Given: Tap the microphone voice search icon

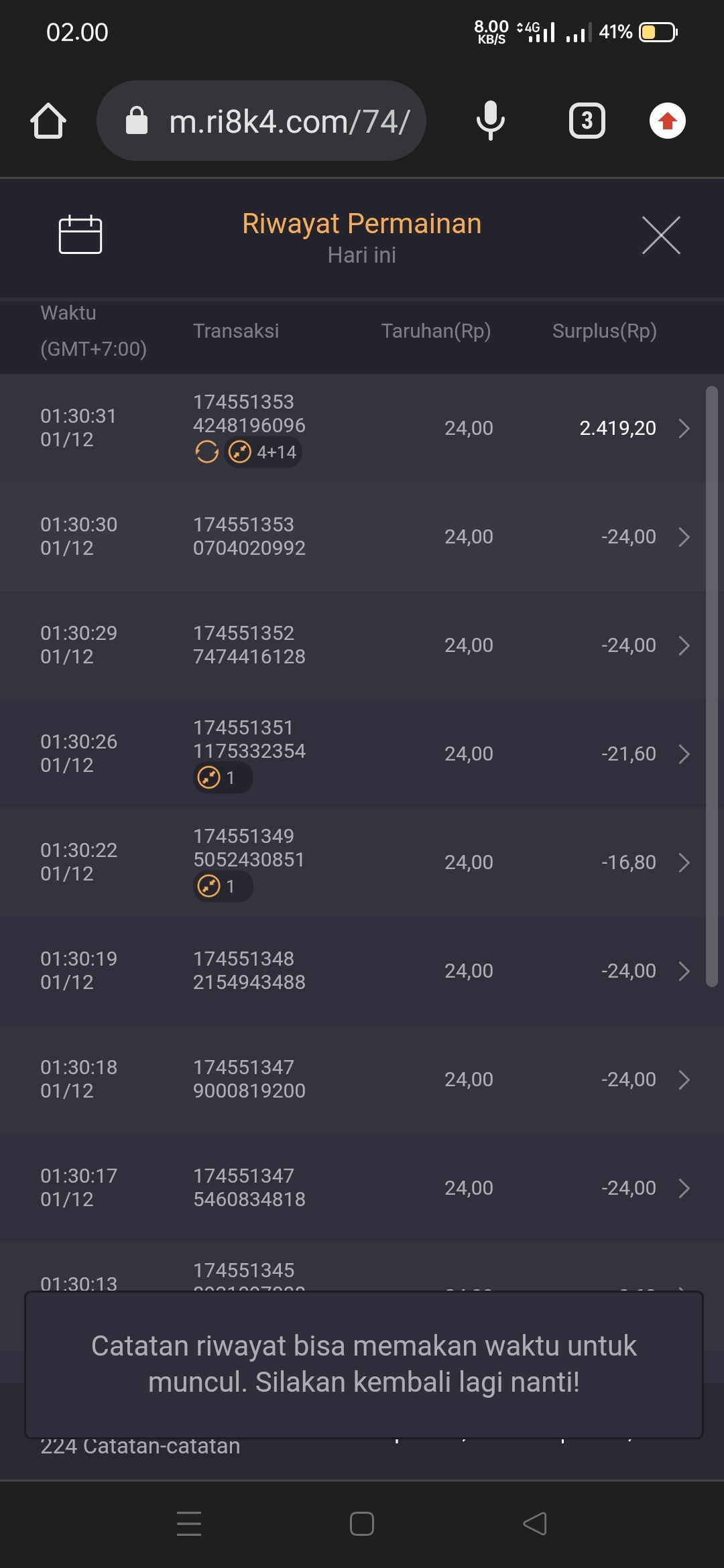Looking at the screenshot, I should point(490,121).
